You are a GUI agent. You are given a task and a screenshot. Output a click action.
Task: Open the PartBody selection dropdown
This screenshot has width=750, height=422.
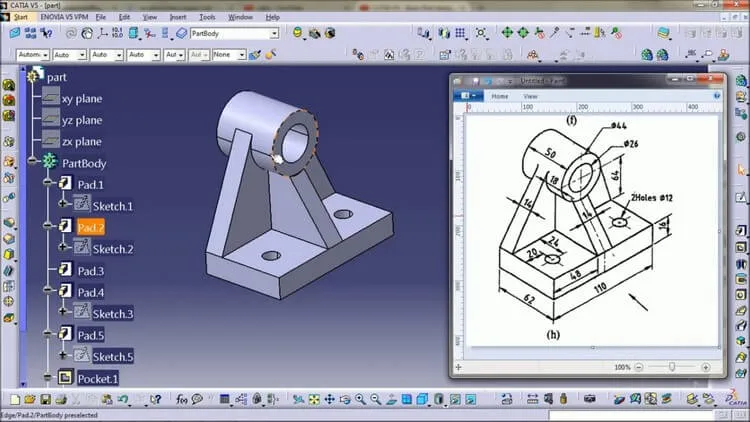point(274,33)
